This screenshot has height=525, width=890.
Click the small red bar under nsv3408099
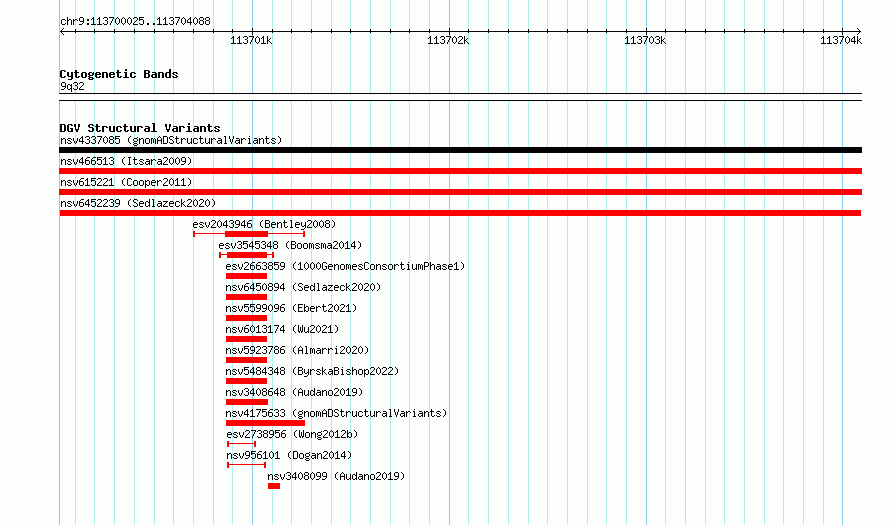click(274, 486)
